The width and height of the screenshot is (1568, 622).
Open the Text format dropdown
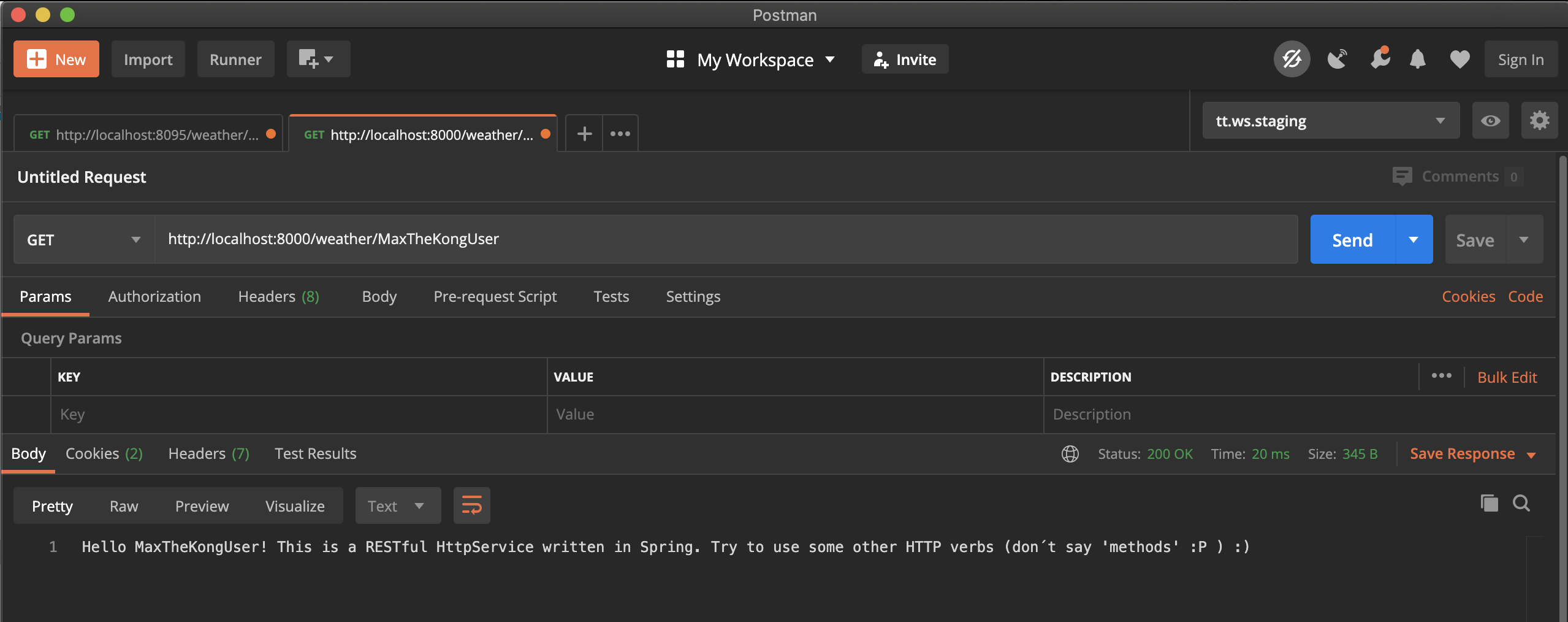397,506
